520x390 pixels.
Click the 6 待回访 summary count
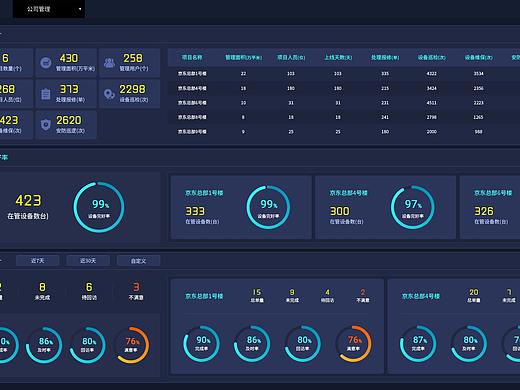coord(89,287)
